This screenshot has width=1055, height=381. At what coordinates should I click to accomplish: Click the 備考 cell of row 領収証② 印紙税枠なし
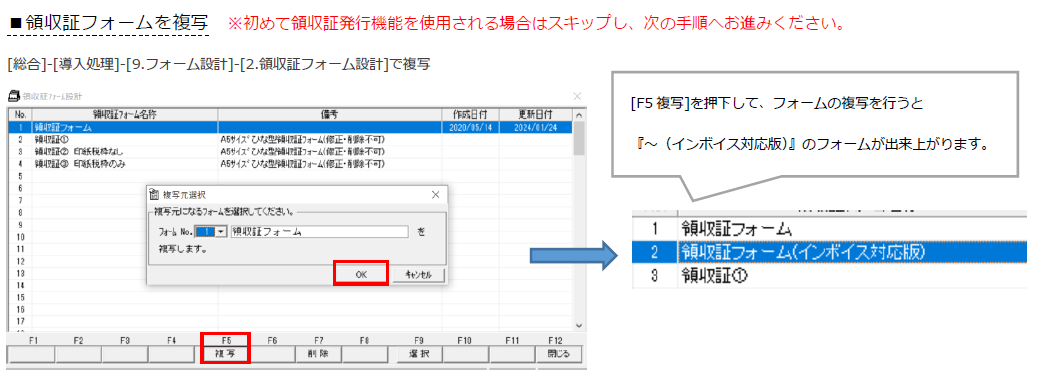click(x=330, y=151)
